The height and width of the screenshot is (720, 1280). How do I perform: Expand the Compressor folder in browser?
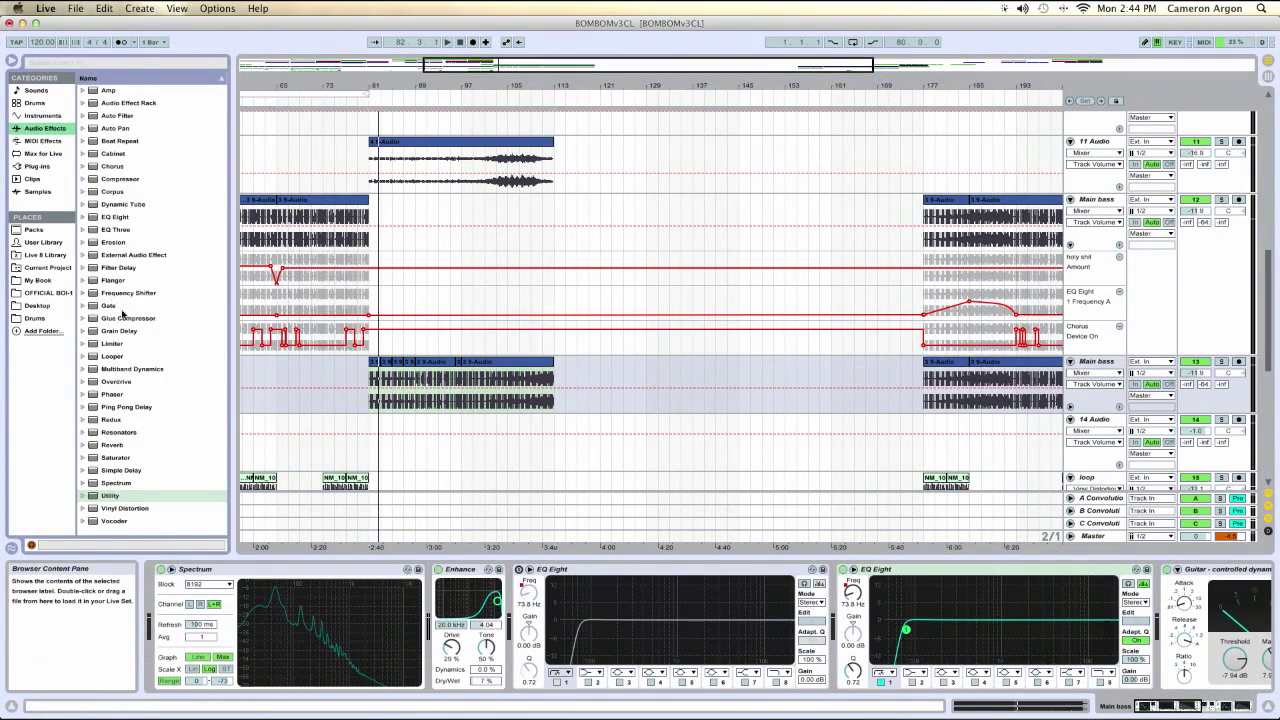83,179
